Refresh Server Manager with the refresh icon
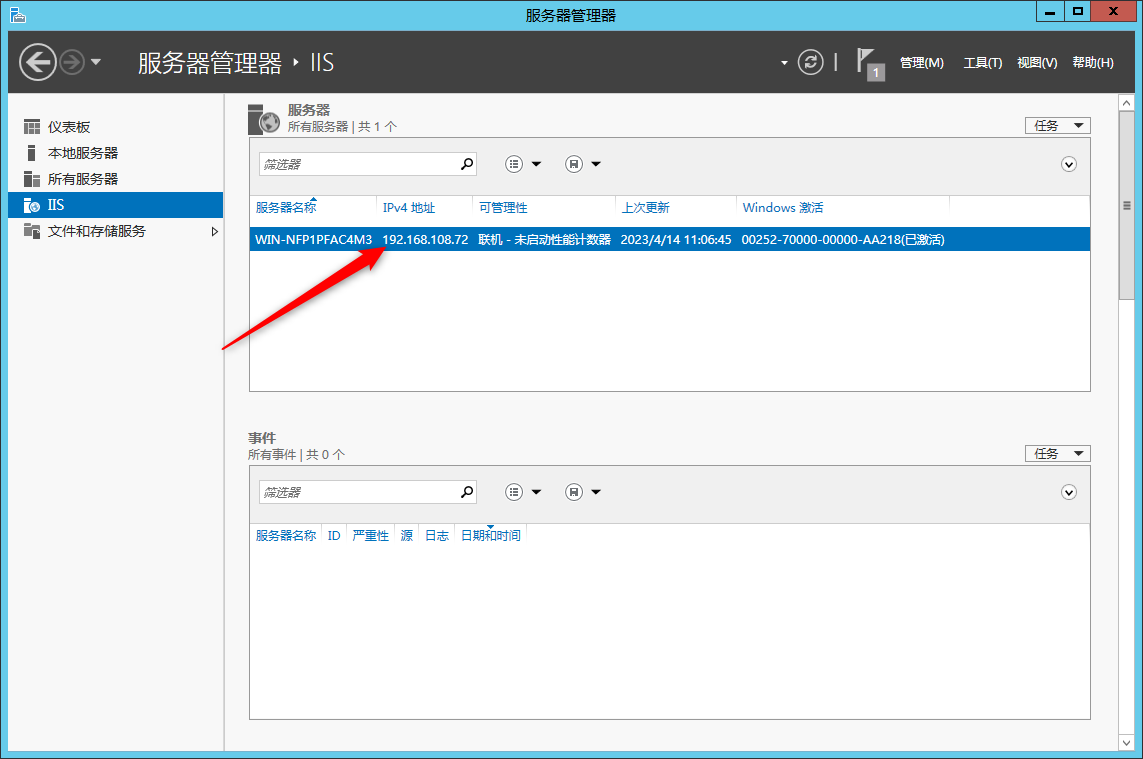The height and width of the screenshot is (759, 1143). tap(810, 62)
